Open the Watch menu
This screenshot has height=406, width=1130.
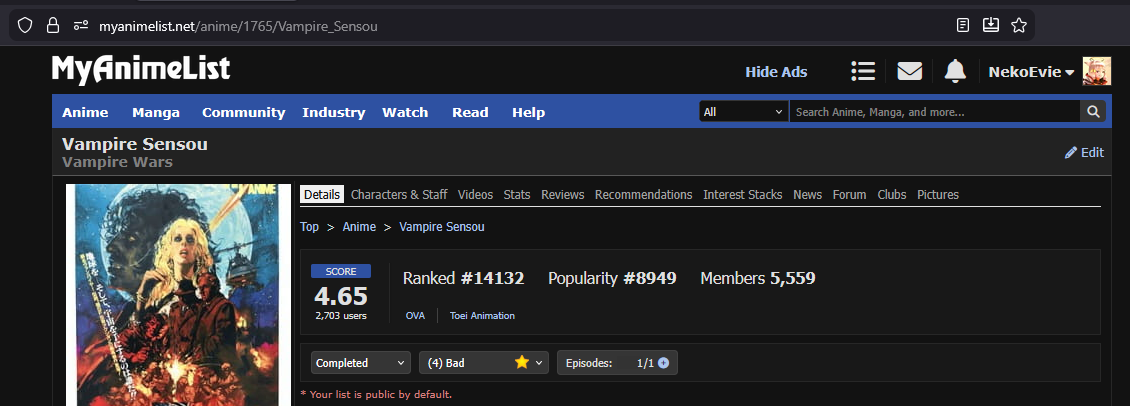(405, 112)
